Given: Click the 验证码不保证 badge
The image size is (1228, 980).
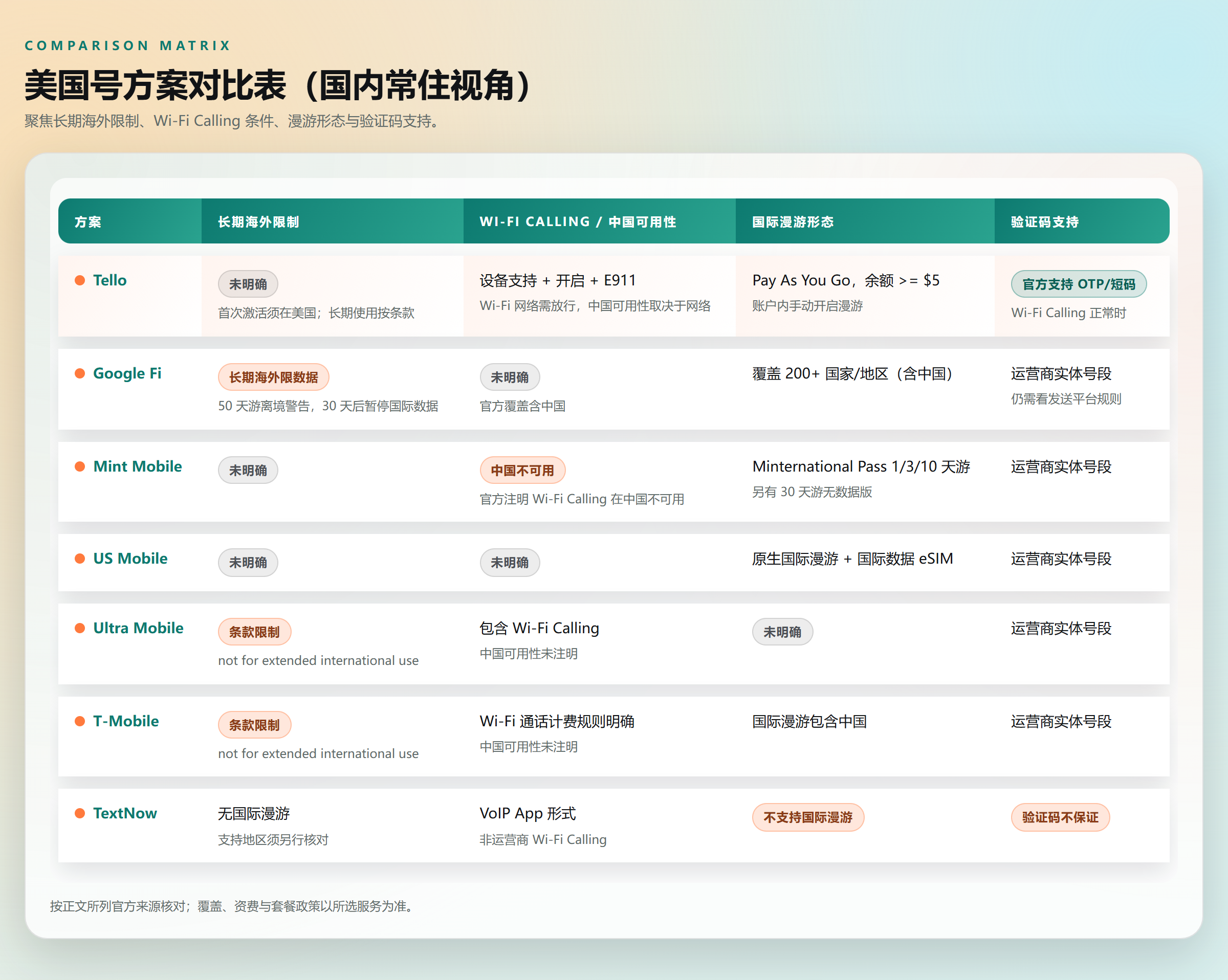Looking at the screenshot, I should pos(1060,817).
